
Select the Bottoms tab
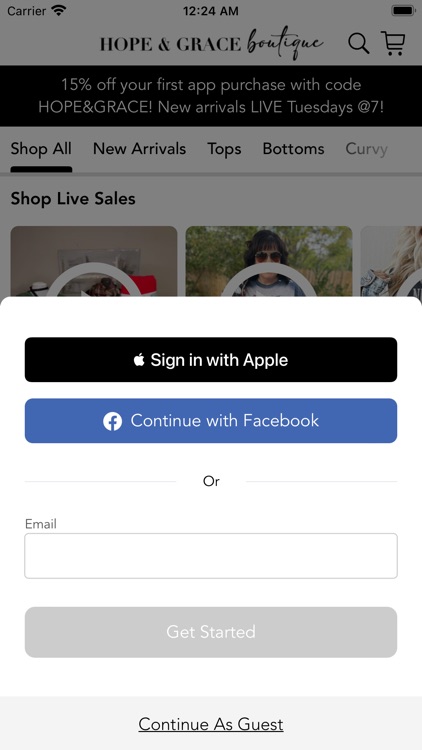point(293,149)
